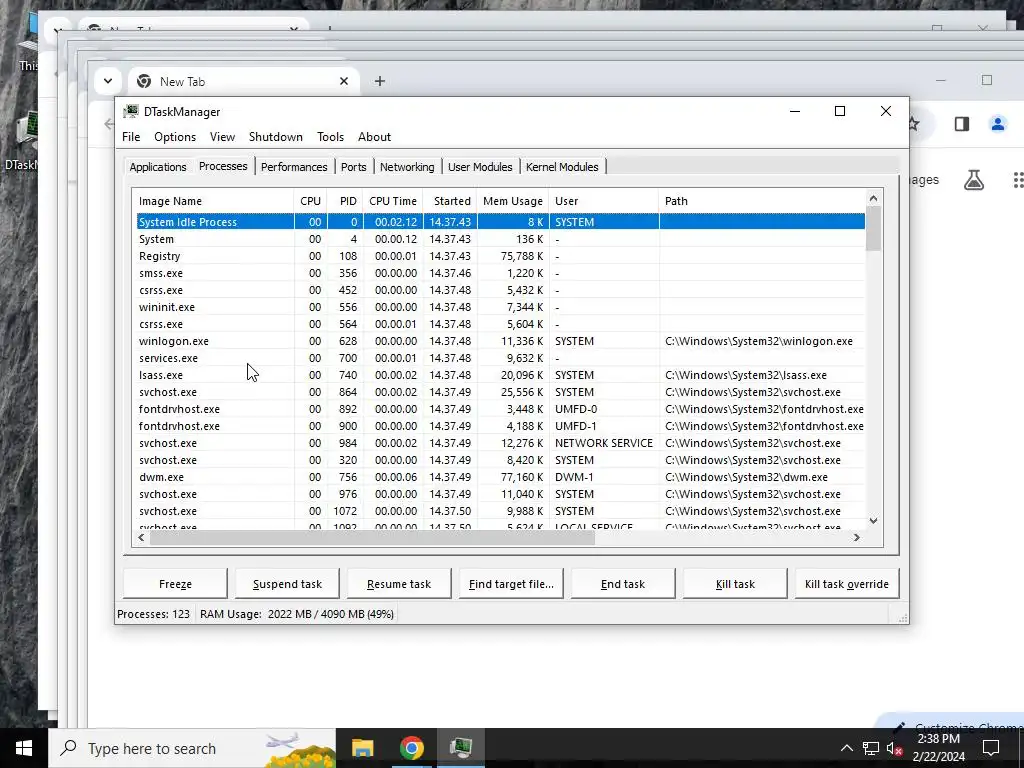Click Find target file button

pos(511,584)
